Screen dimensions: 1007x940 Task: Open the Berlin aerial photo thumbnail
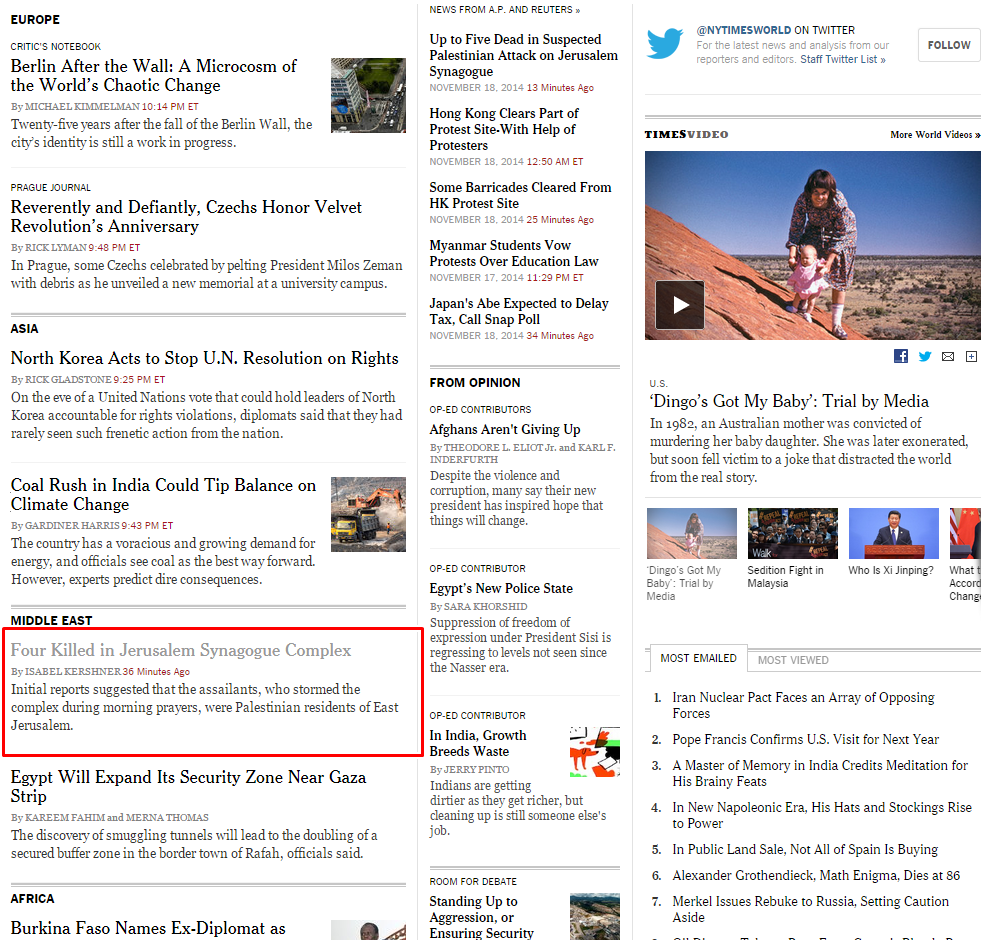368,95
